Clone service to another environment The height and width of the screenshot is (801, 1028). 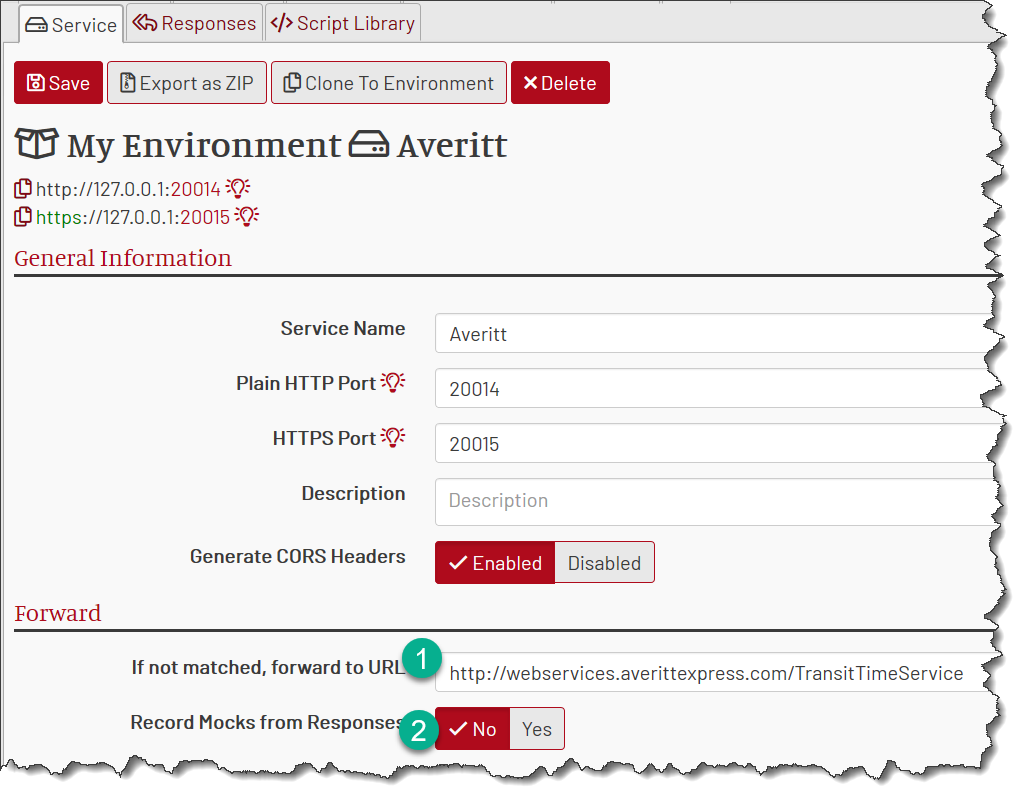tap(389, 83)
